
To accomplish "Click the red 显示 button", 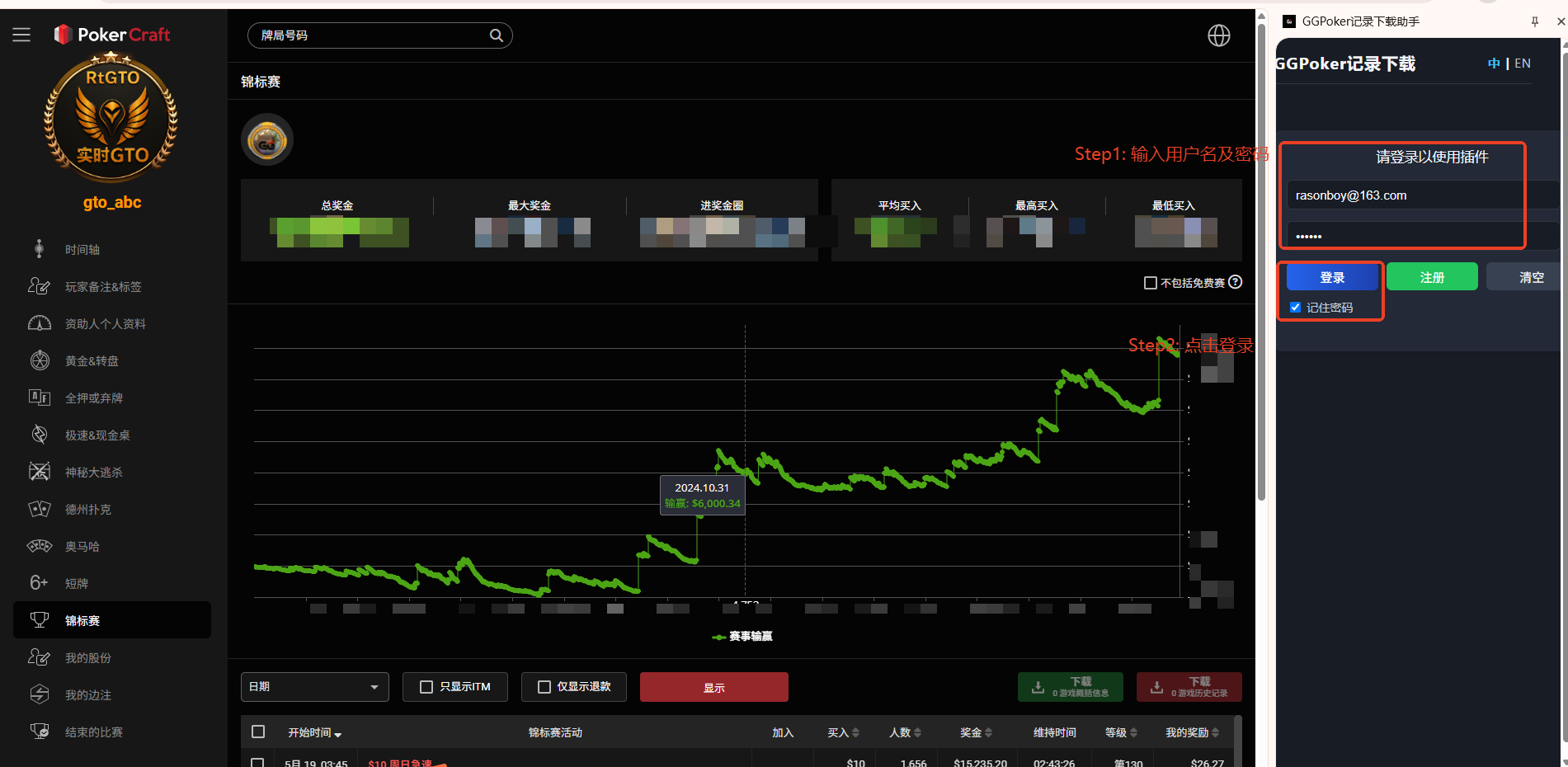I will (x=713, y=687).
